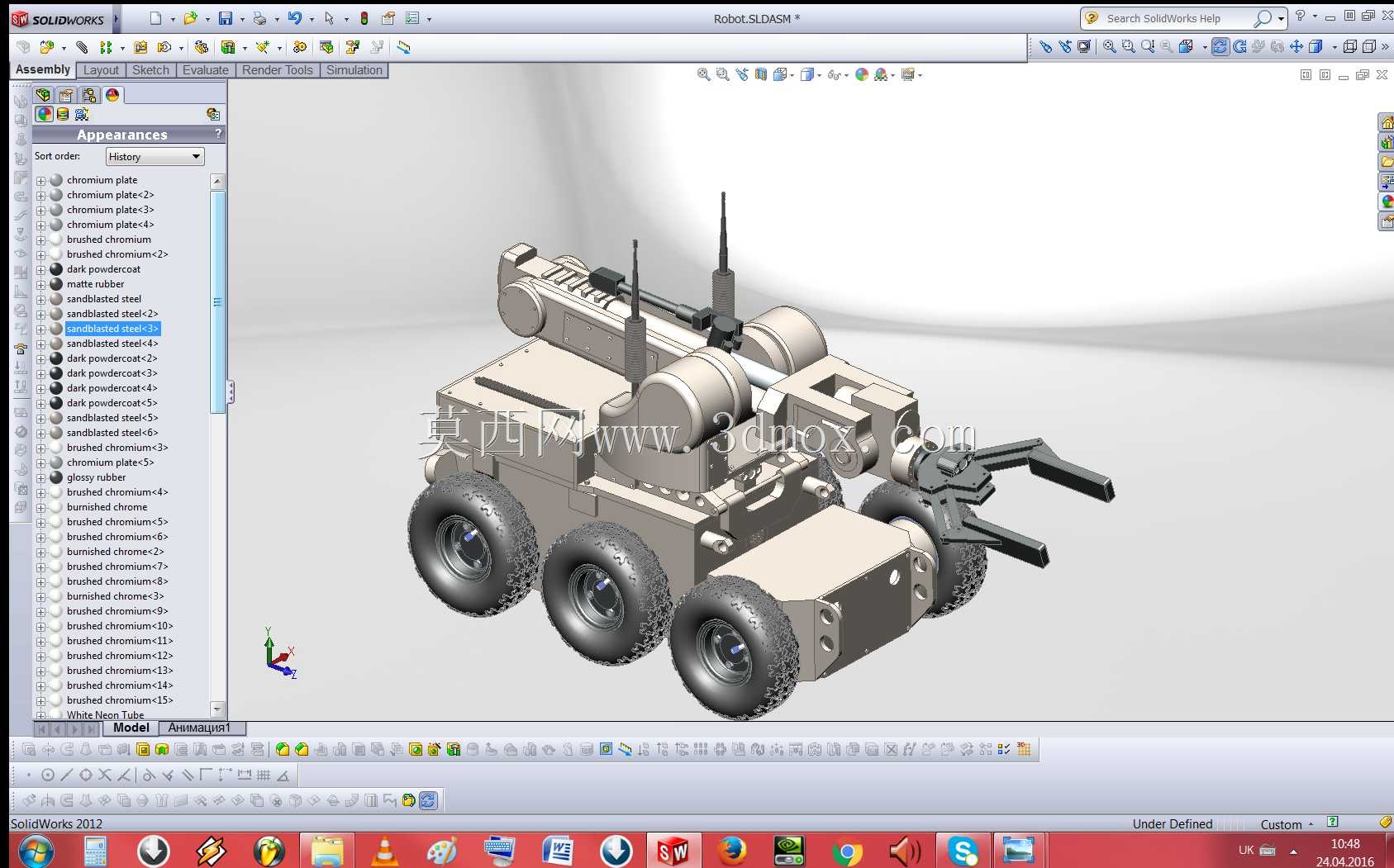Viewport: 1394px width, 868px height.
Task: Select the brushed chromium<4> appearance
Action: [117, 492]
